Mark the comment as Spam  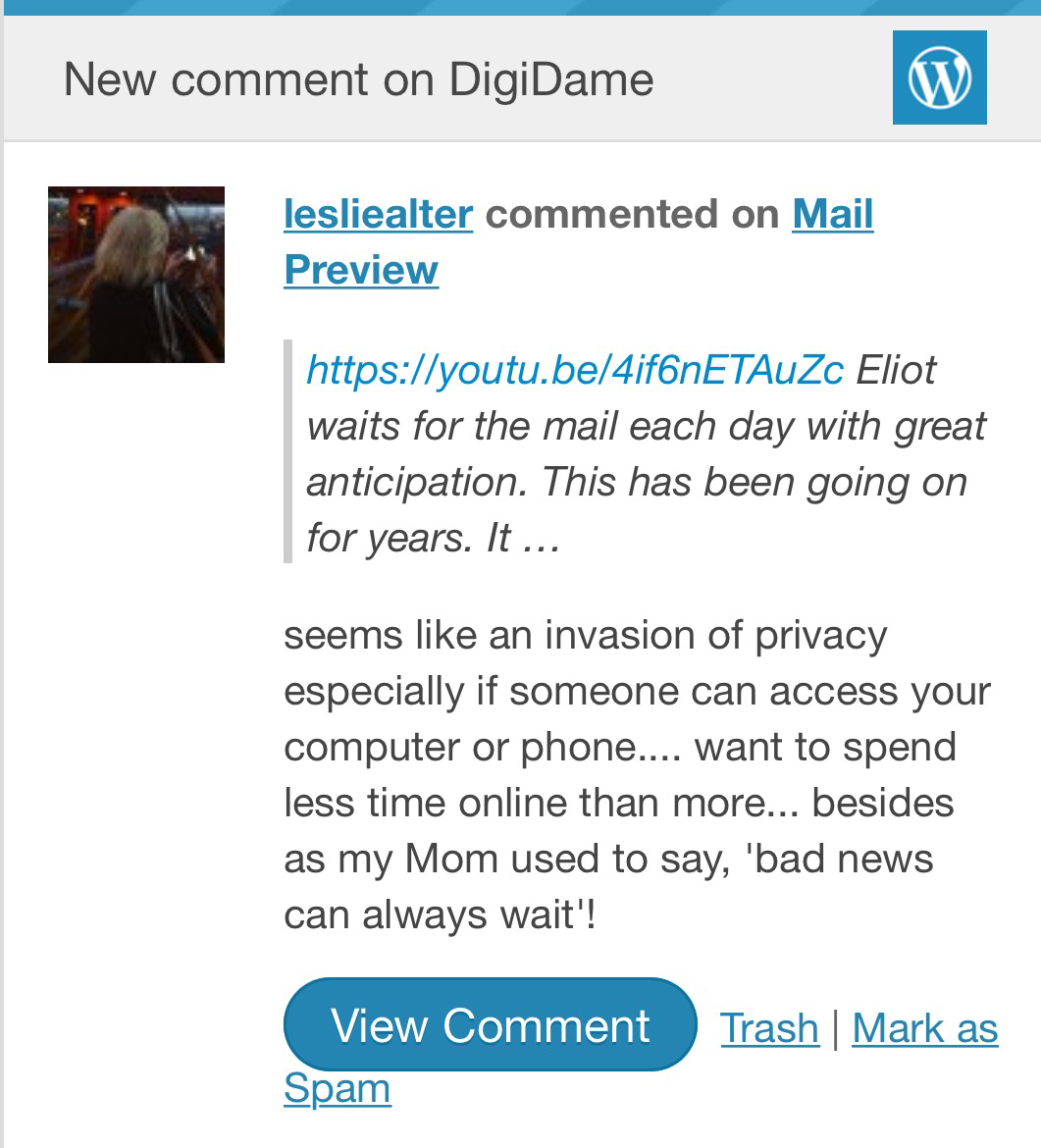pyautogui.click(x=924, y=1027)
